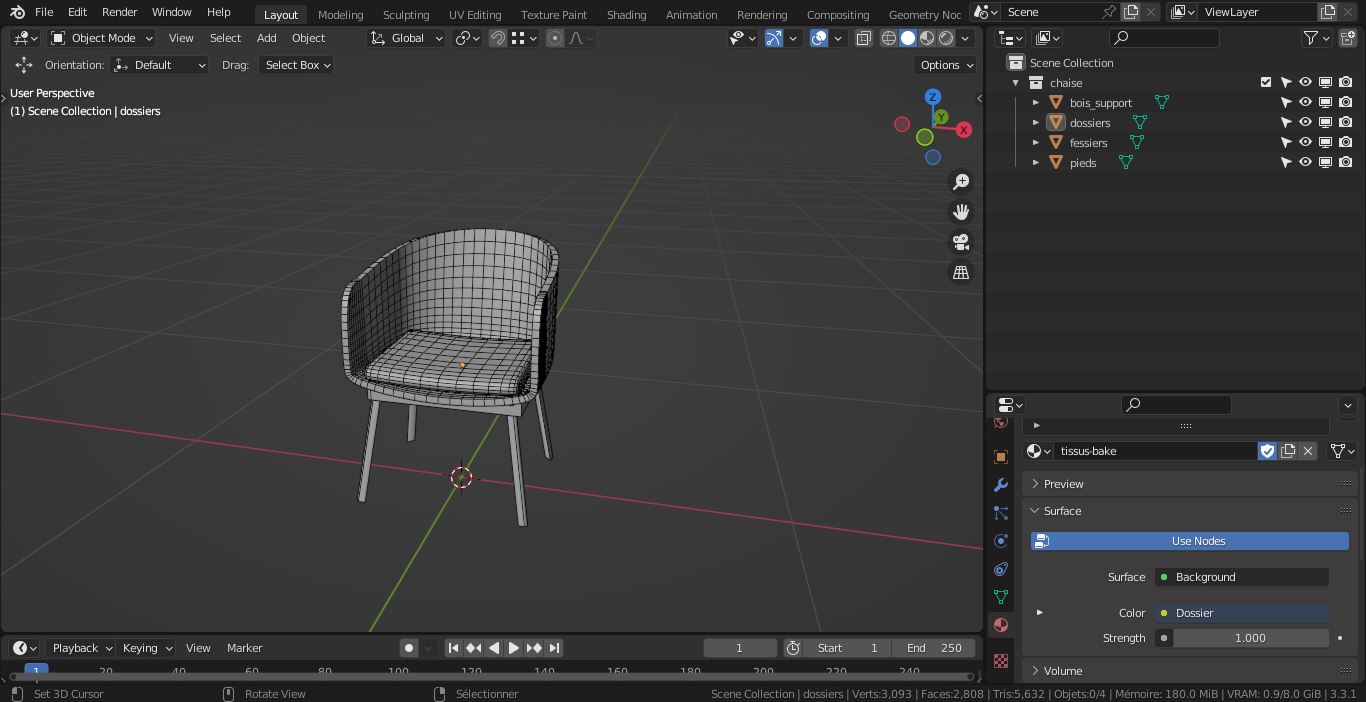Switch to the UV Editing workspace tab
1366x702 pixels.
pos(474,14)
